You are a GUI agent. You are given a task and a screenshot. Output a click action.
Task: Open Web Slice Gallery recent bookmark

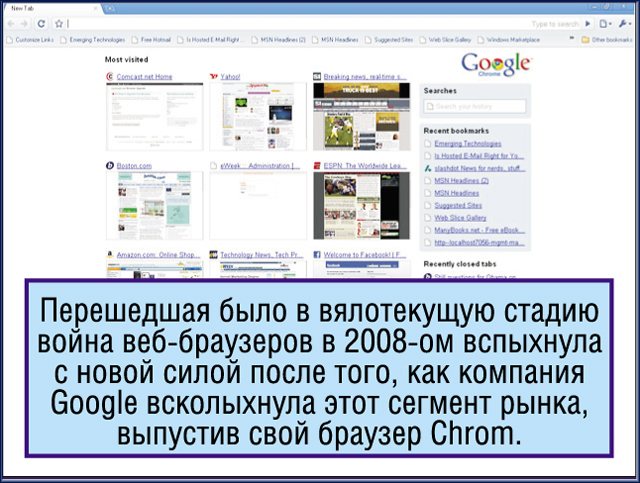(x=460, y=218)
